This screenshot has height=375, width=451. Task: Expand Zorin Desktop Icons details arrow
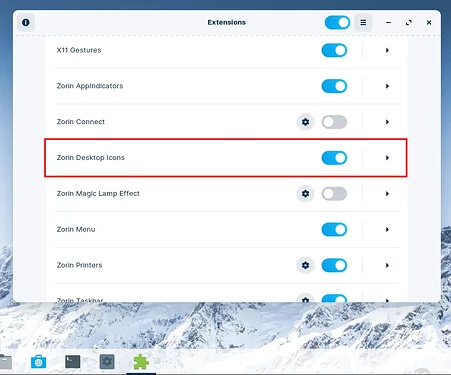[387, 158]
